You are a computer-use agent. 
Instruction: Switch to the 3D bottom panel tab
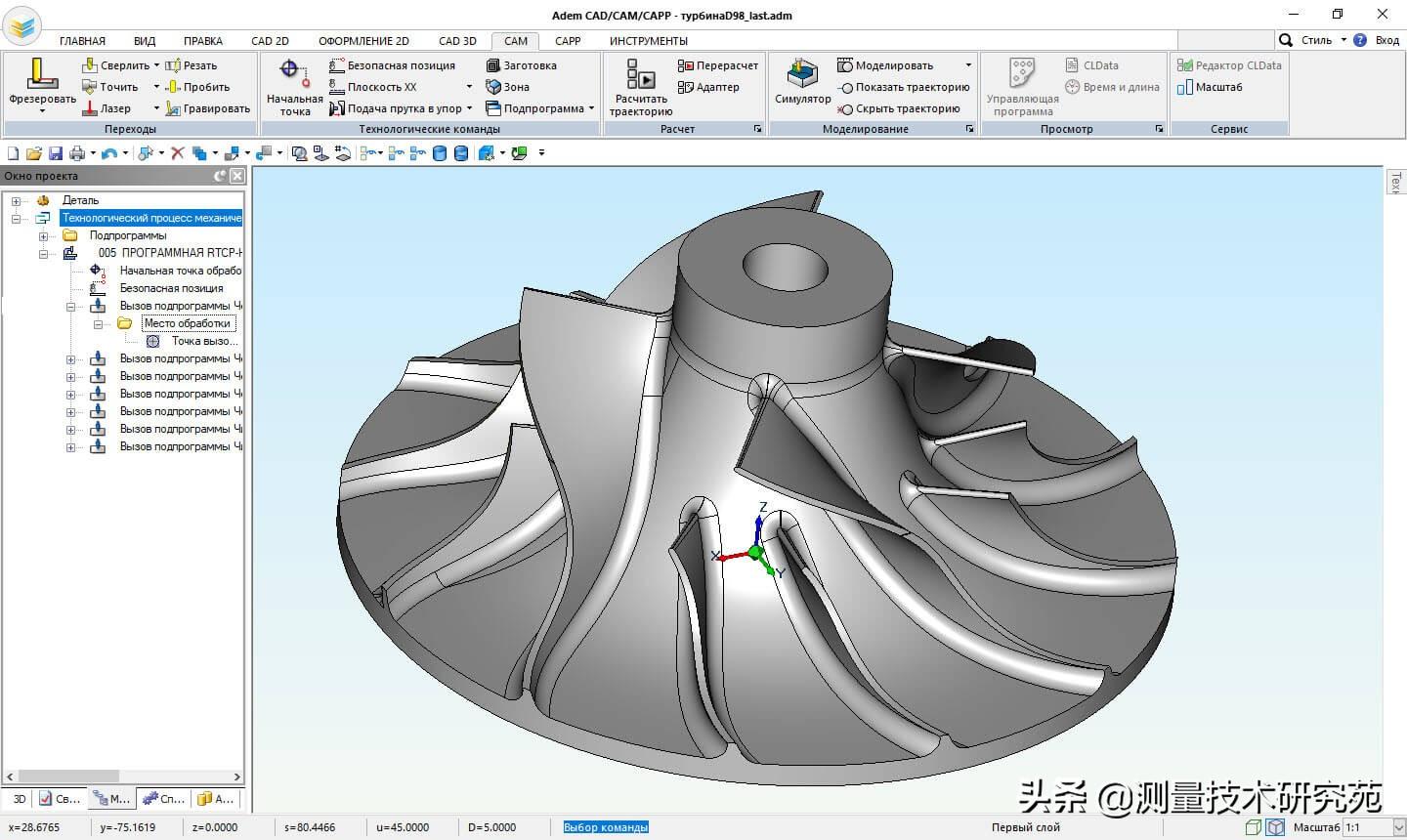pos(19,799)
